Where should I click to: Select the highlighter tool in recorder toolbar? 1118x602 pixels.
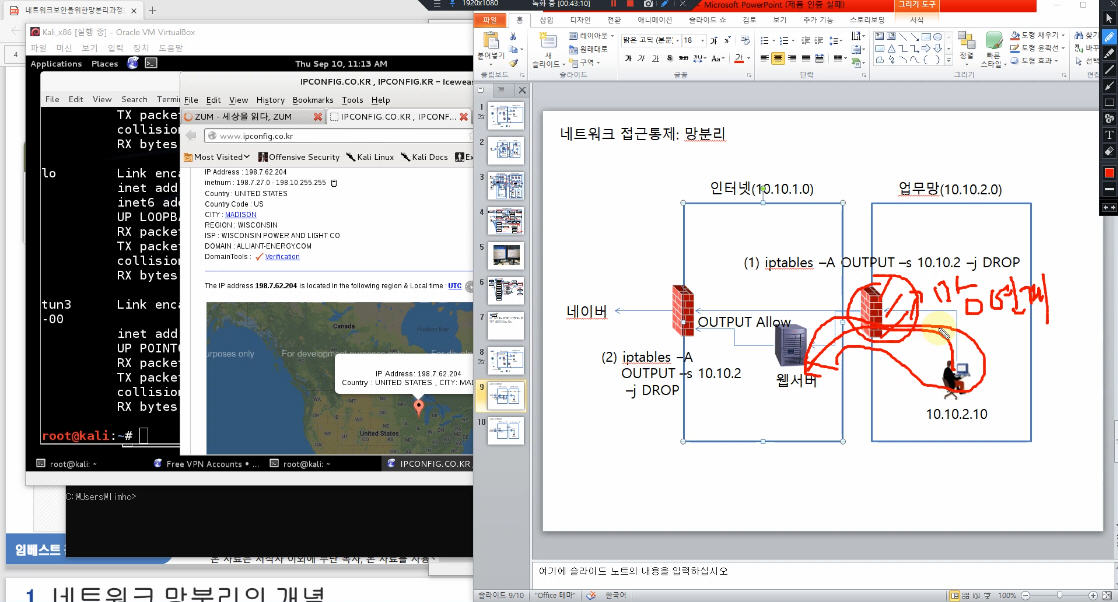1109,53
